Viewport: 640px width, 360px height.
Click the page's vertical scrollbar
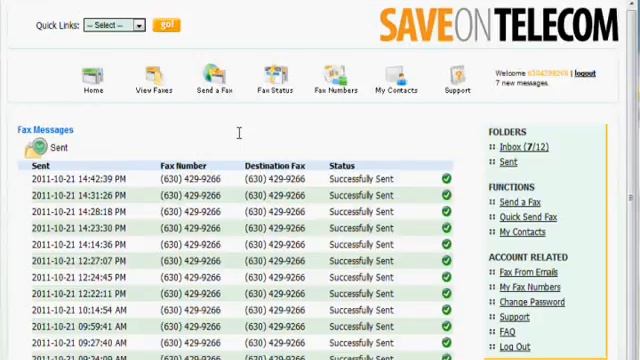pos(631,180)
